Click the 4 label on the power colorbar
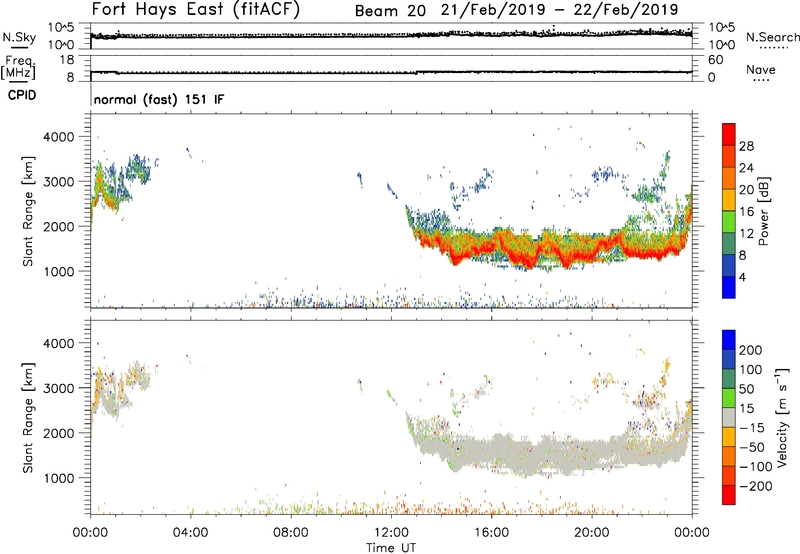Viewport: 800px width, 554px height. point(742,277)
